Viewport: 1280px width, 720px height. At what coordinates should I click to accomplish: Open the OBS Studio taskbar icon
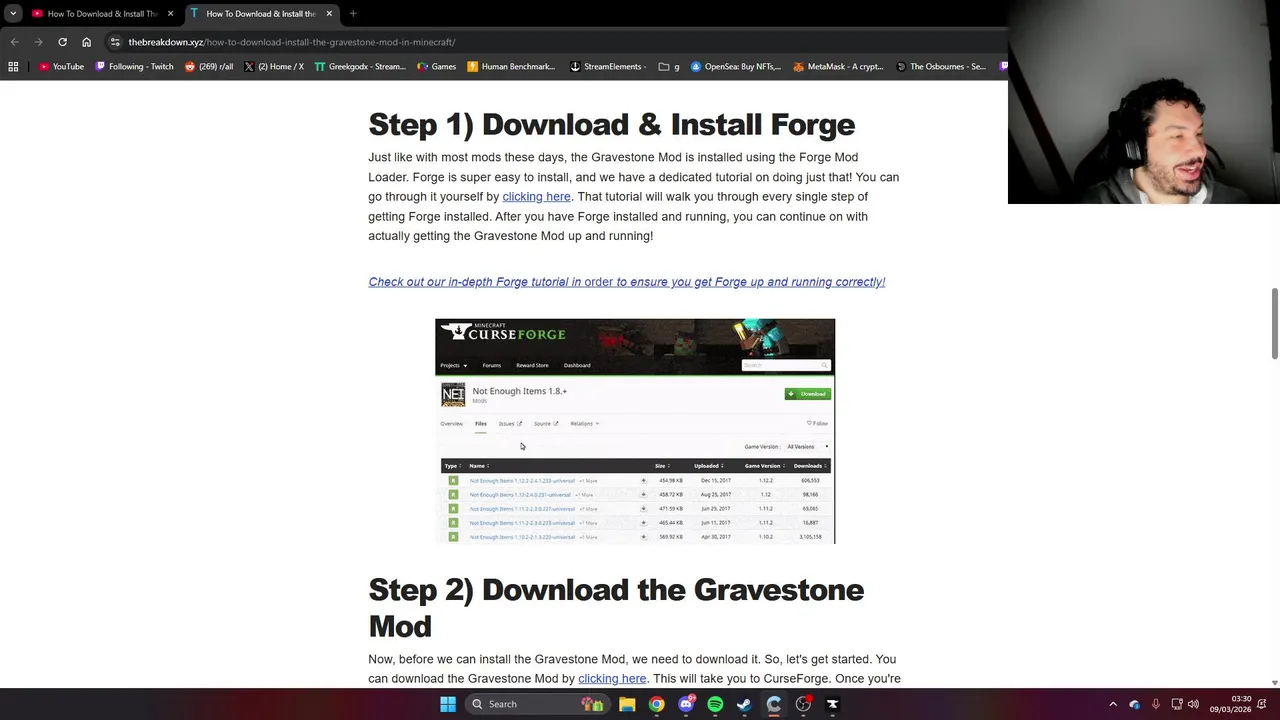point(803,704)
